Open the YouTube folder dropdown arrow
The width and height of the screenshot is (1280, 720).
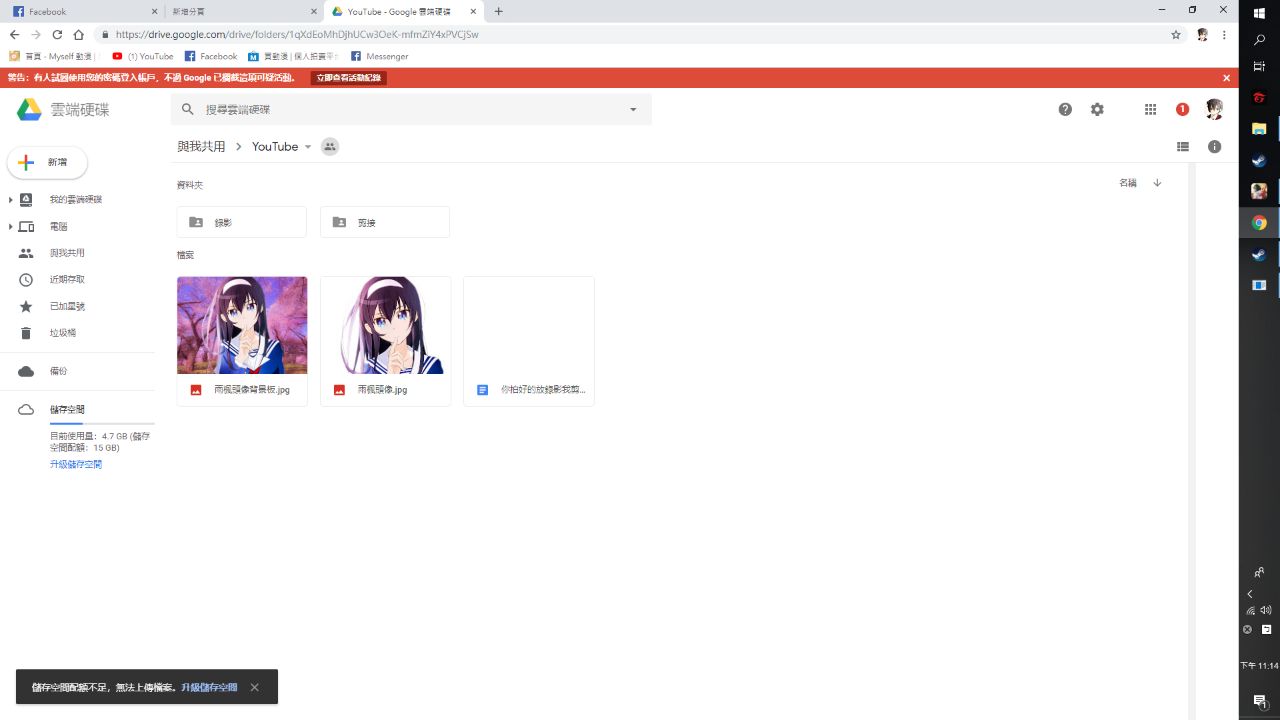308,147
